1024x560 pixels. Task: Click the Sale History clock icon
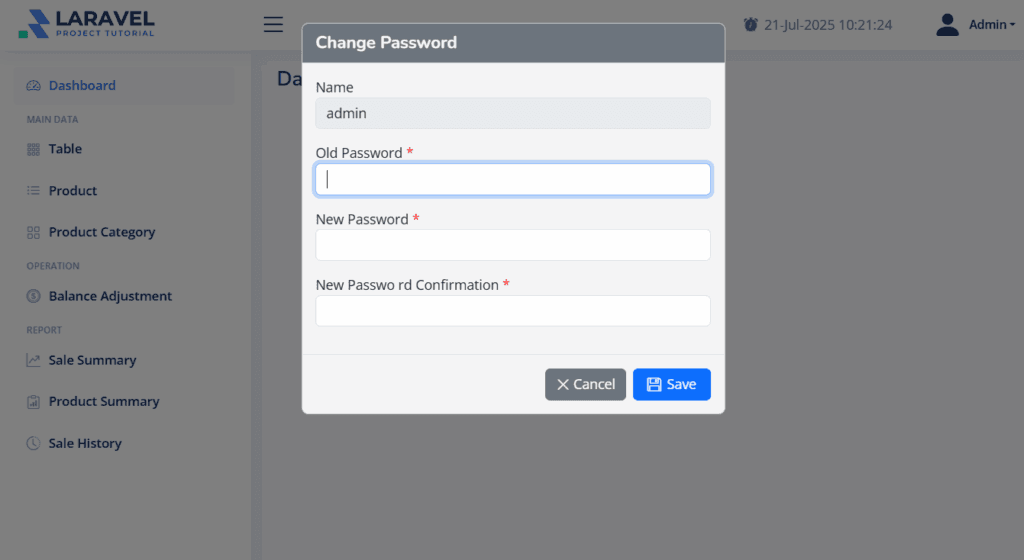[33, 443]
